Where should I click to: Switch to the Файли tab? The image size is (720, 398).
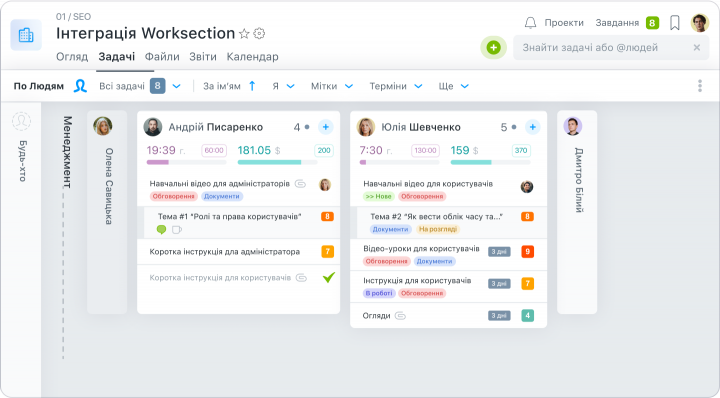[162, 56]
